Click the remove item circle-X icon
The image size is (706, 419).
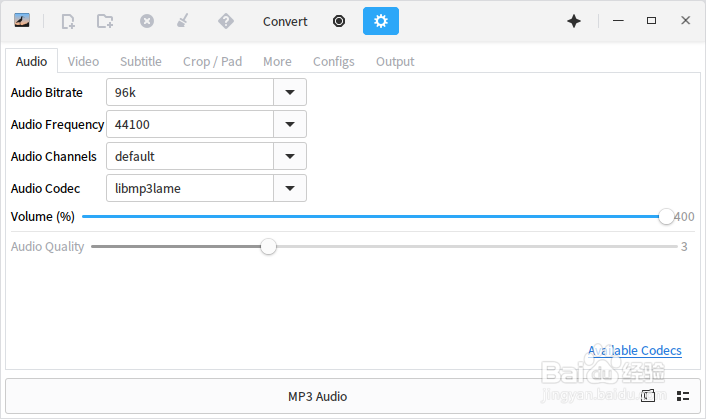pyautogui.click(x=147, y=21)
